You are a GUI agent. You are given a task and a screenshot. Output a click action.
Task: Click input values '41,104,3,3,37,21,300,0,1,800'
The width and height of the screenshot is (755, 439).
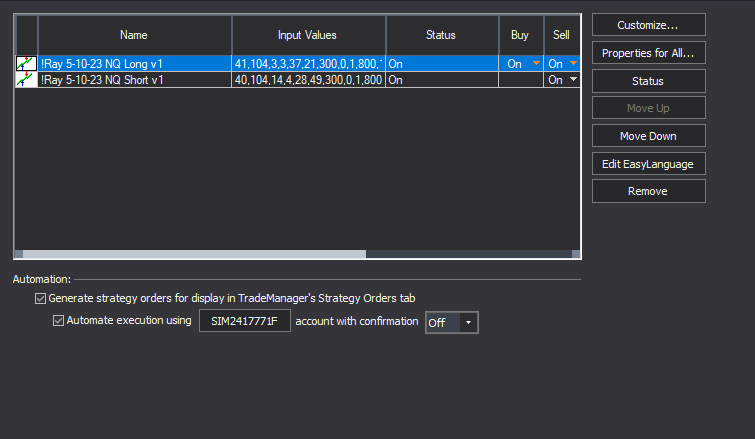click(x=308, y=64)
